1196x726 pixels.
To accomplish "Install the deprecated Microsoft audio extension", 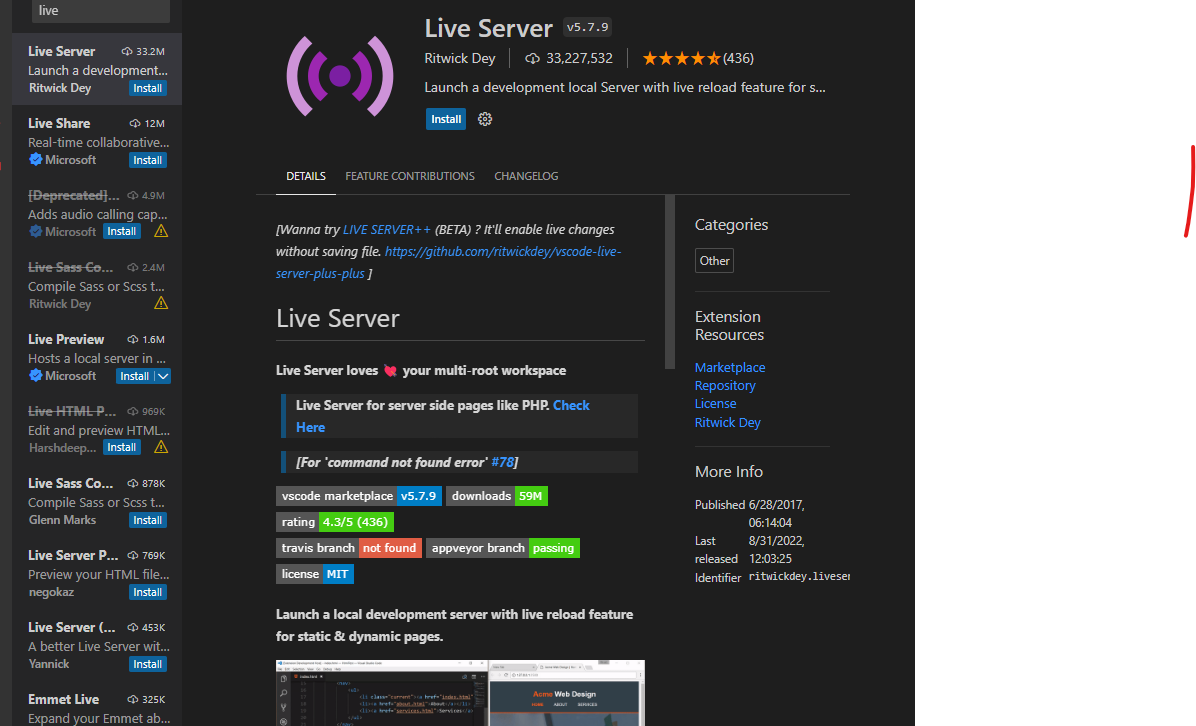I will pyautogui.click(x=121, y=231).
